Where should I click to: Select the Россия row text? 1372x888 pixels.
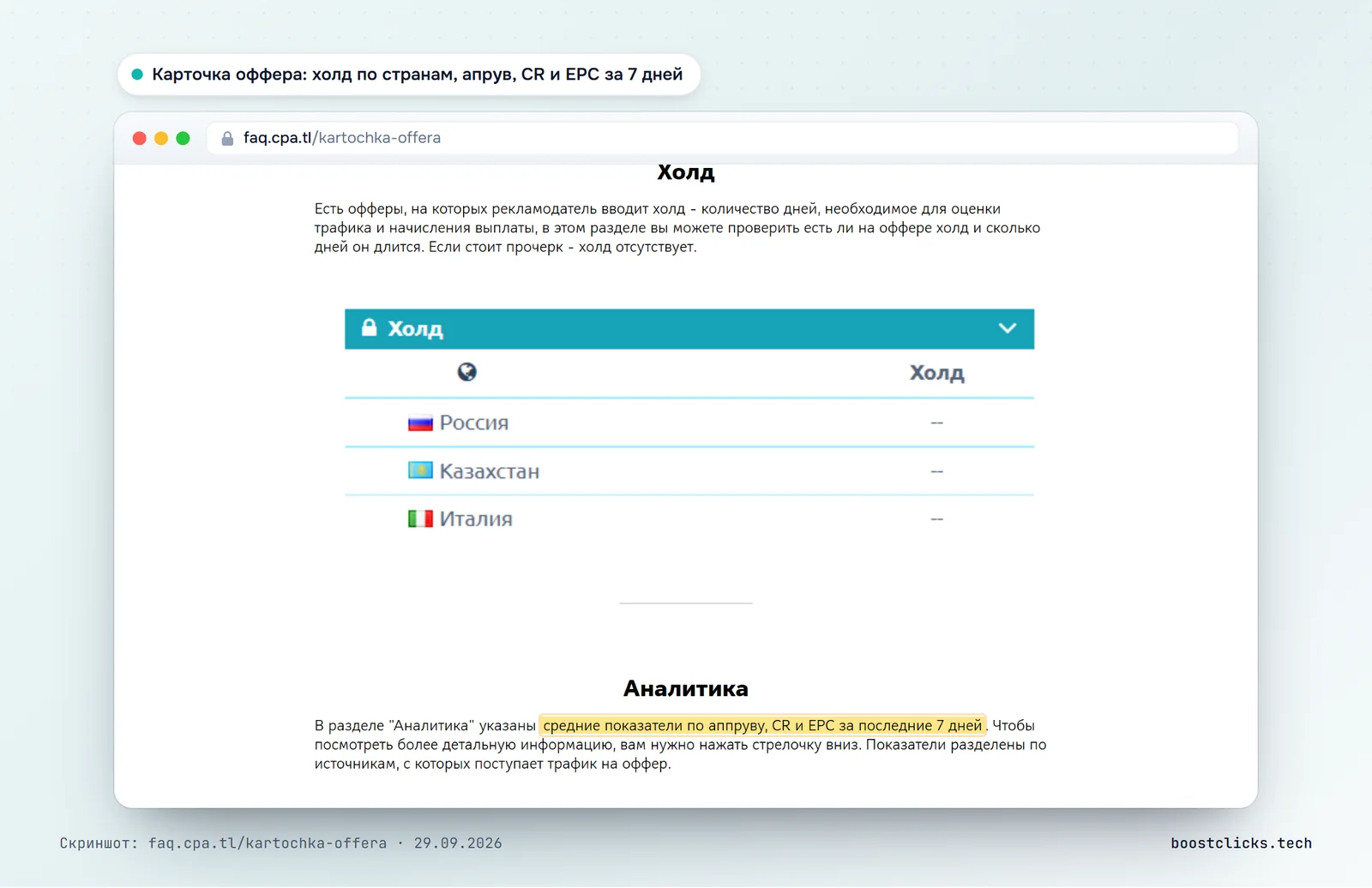click(x=474, y=423)
